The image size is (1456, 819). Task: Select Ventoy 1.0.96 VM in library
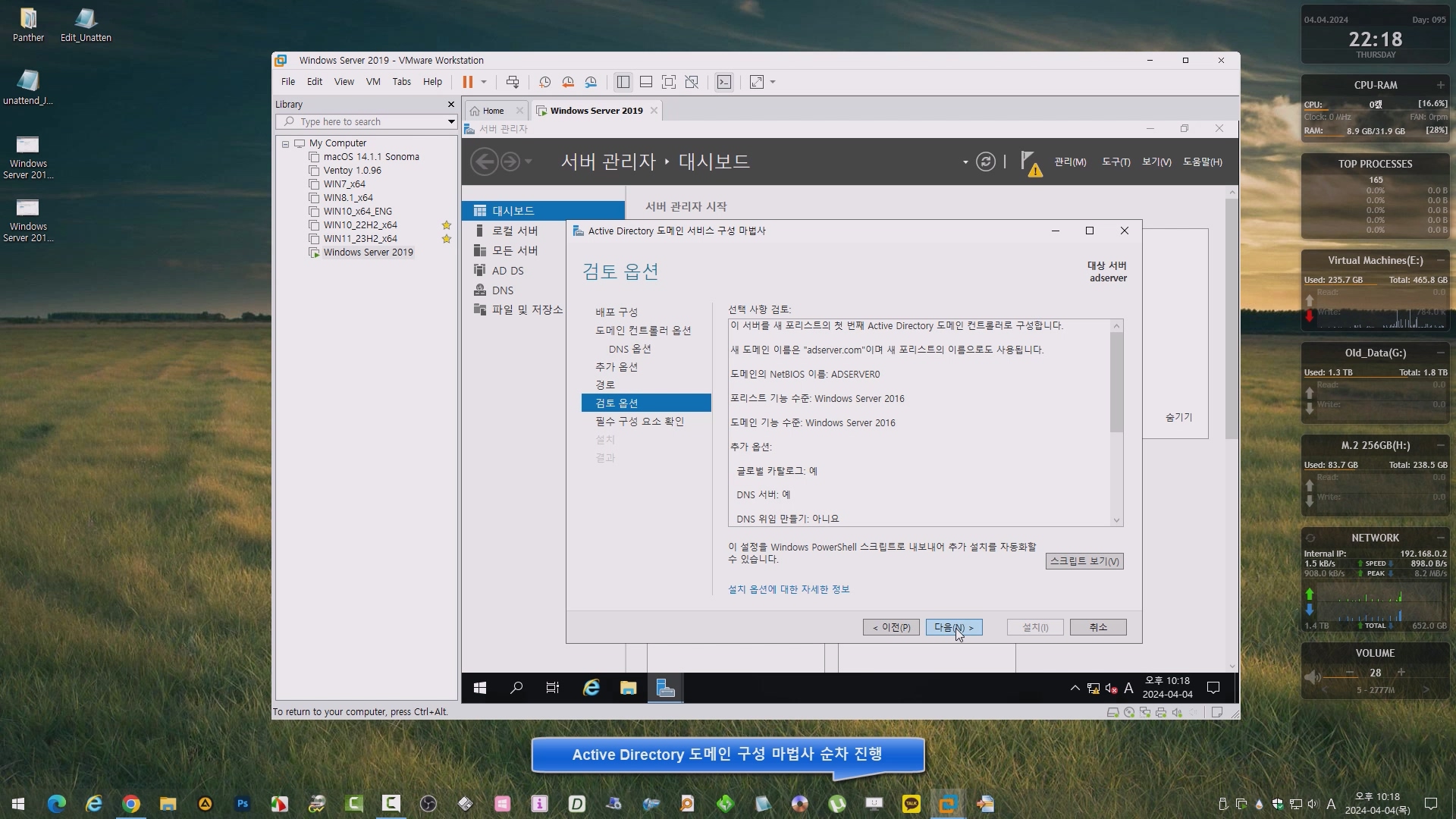coord(352,171)
